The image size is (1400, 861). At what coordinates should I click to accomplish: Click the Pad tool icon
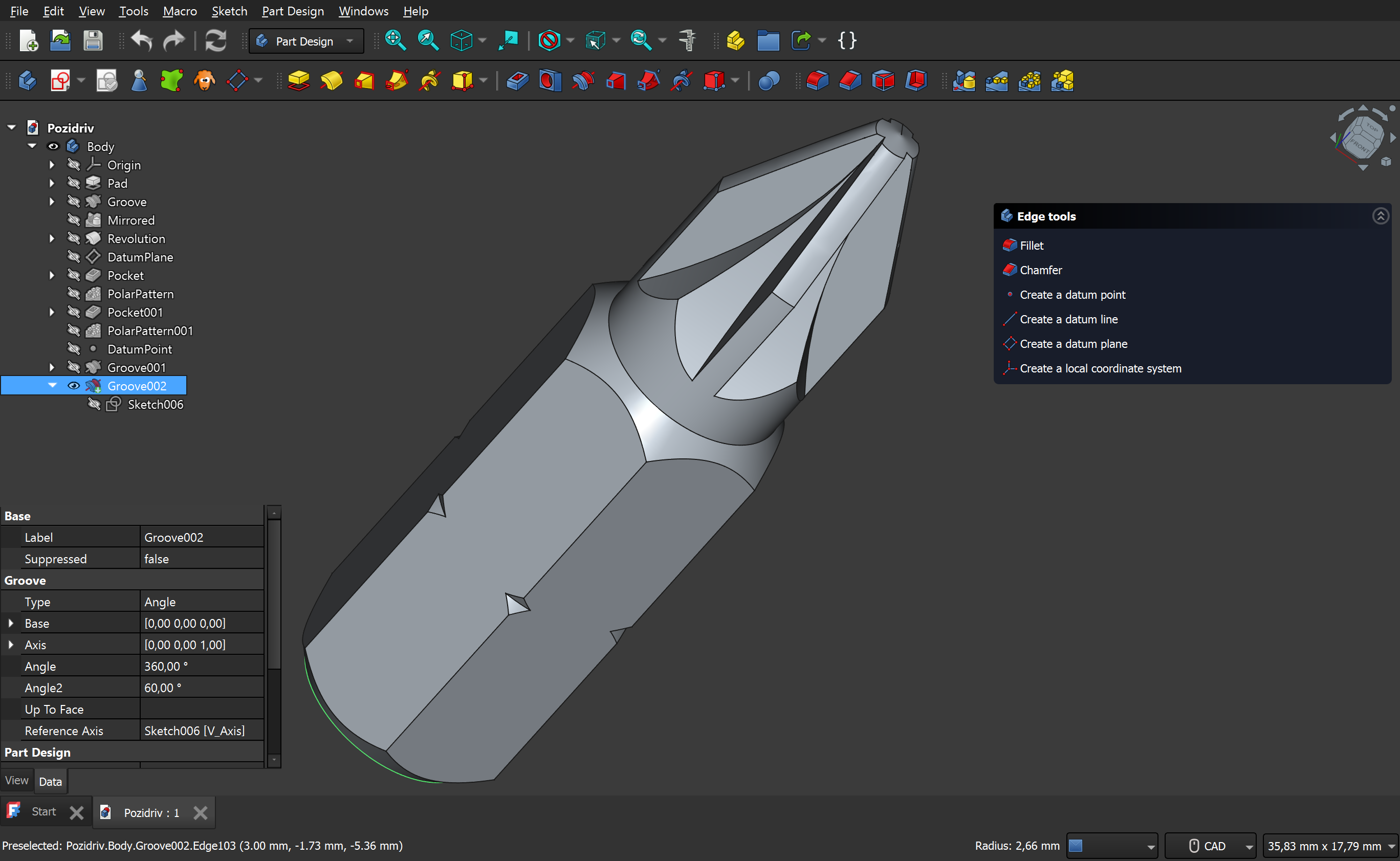[298, 81]
